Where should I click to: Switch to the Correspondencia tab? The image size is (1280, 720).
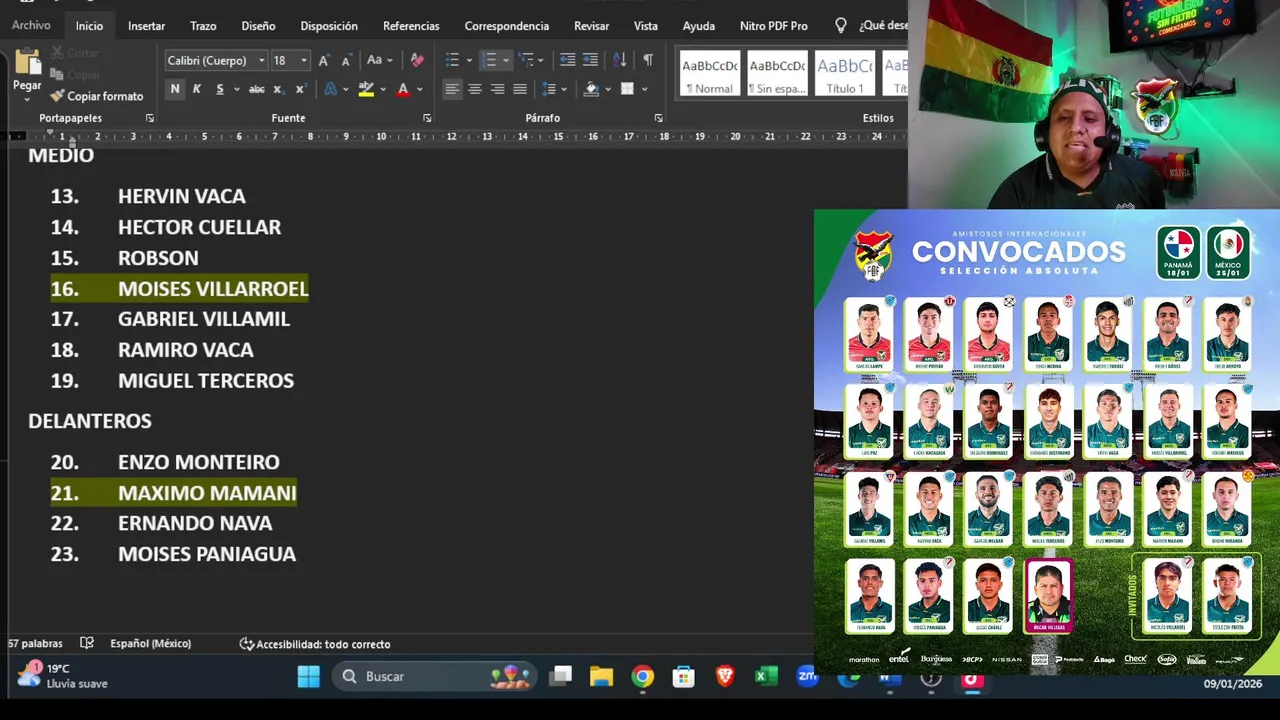(x=507, y=26)
